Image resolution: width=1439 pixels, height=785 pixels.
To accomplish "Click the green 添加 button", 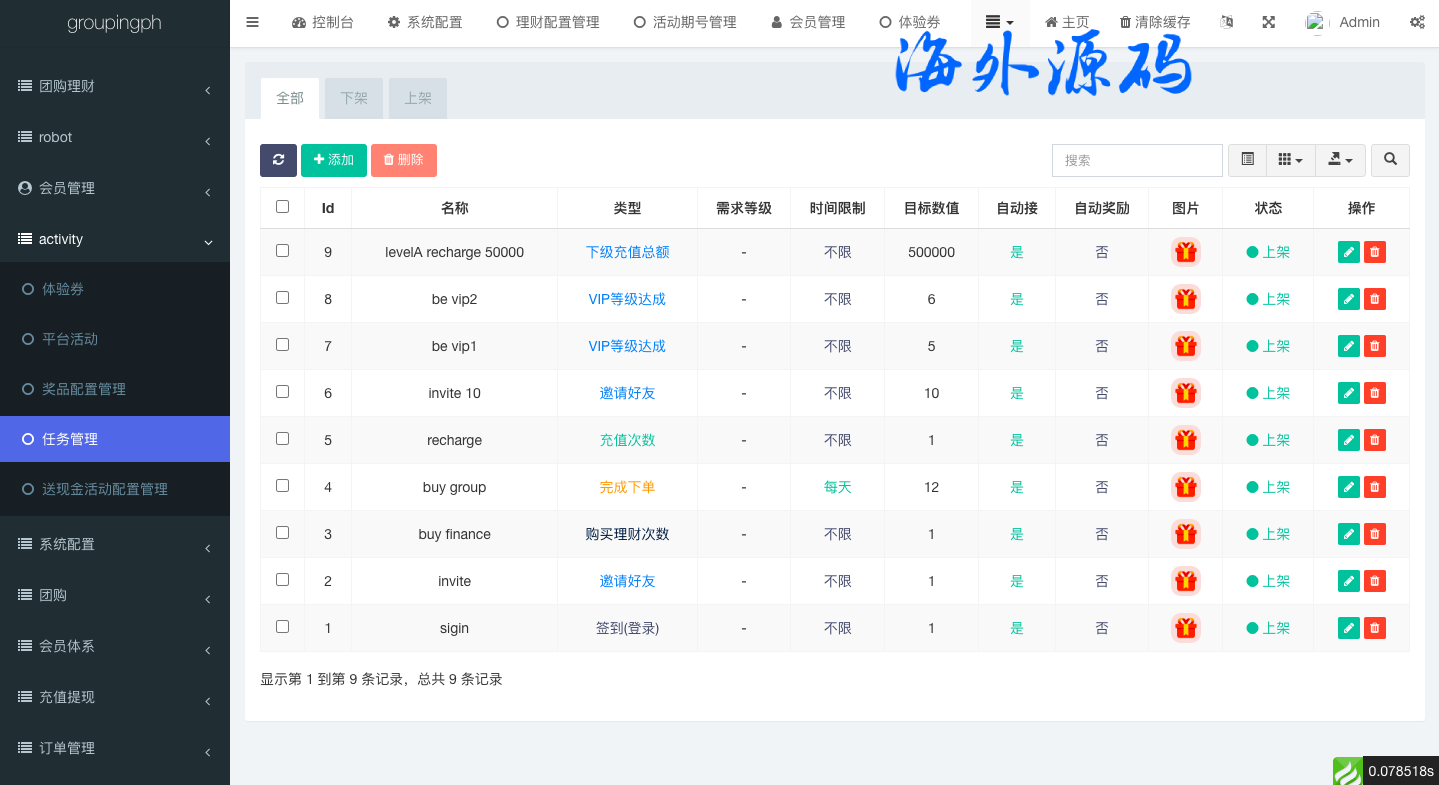I will pyautogui.click(x=334, y=160).
